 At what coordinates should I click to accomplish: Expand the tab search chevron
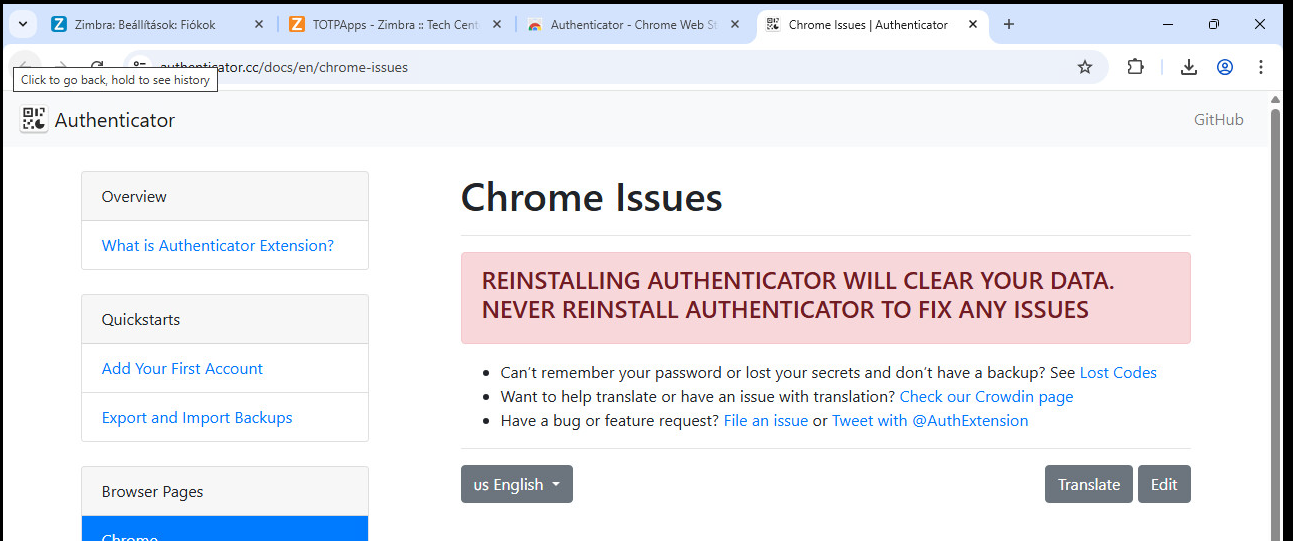[x=21, y=25]
